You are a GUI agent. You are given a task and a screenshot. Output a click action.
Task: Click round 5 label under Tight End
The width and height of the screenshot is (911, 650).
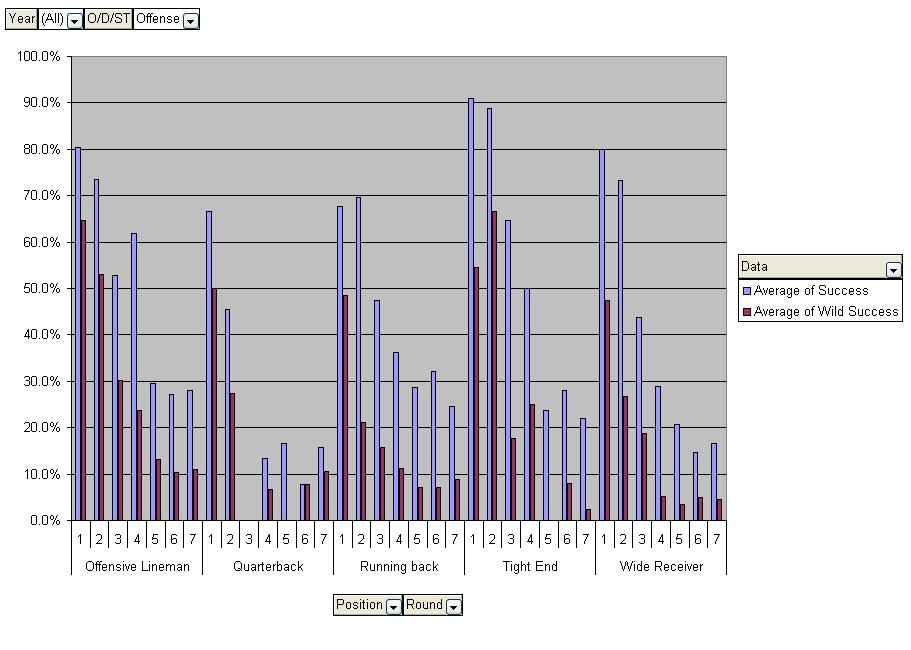[x=548, y=540]
